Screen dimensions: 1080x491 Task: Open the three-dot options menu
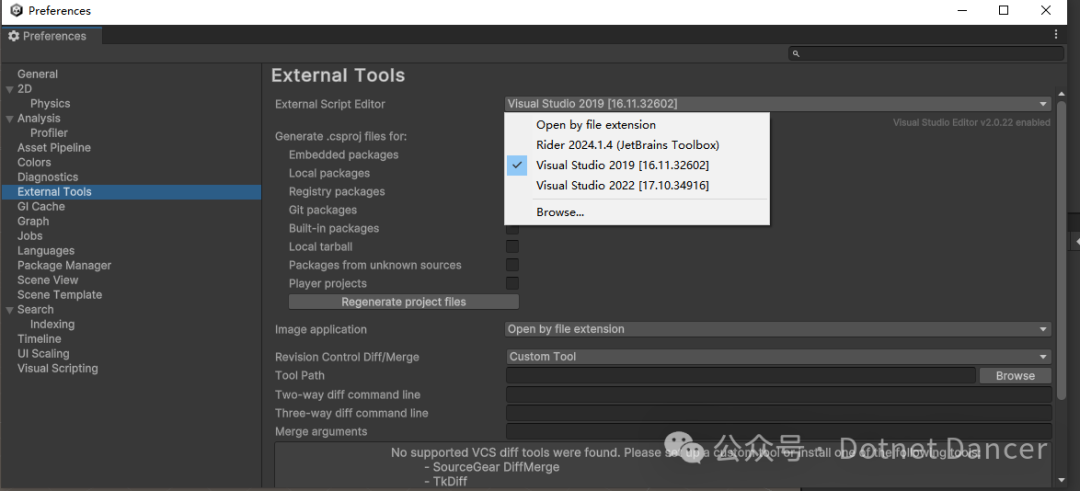coord(1056,34)
